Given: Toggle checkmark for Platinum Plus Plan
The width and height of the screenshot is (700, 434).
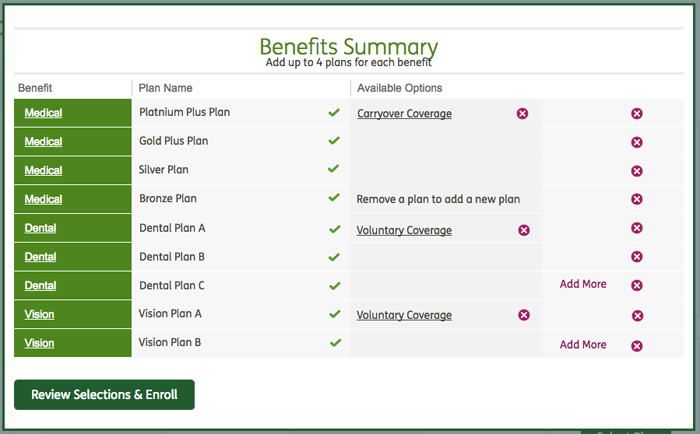Looking at the screenshot, I should tap(334, 113).
